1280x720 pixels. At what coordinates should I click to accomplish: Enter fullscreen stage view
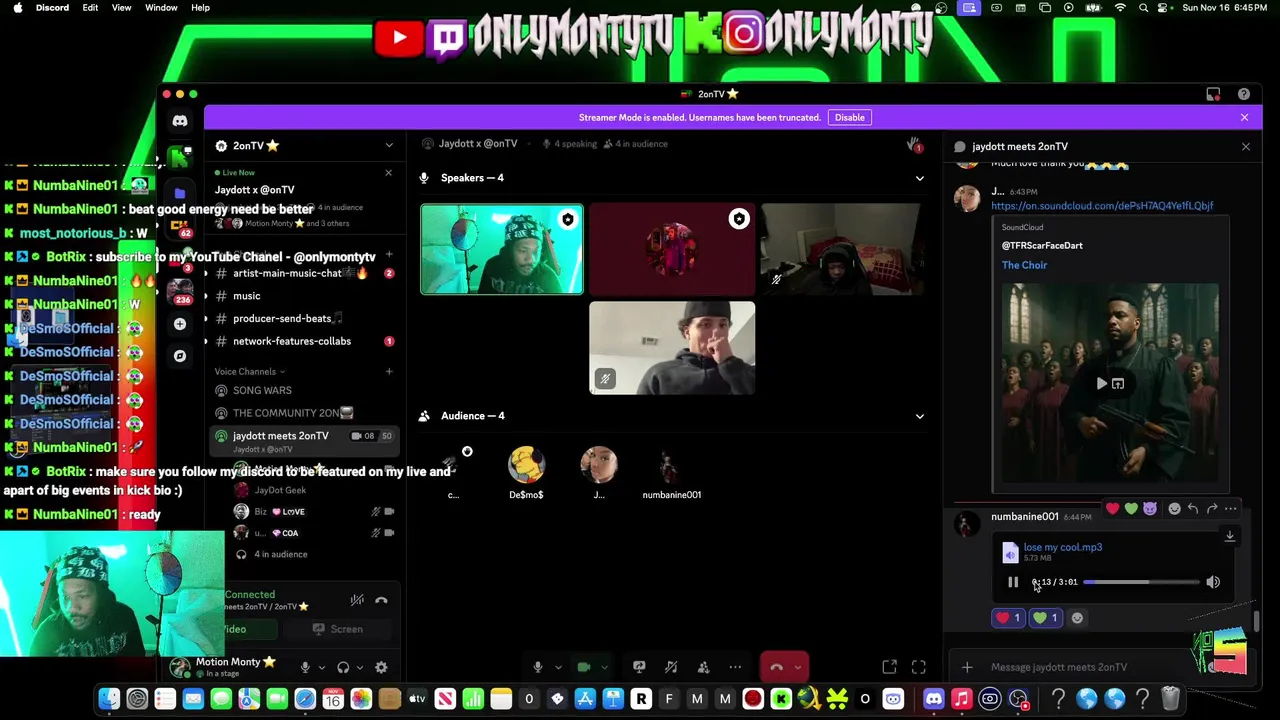(x=919, y=667)
